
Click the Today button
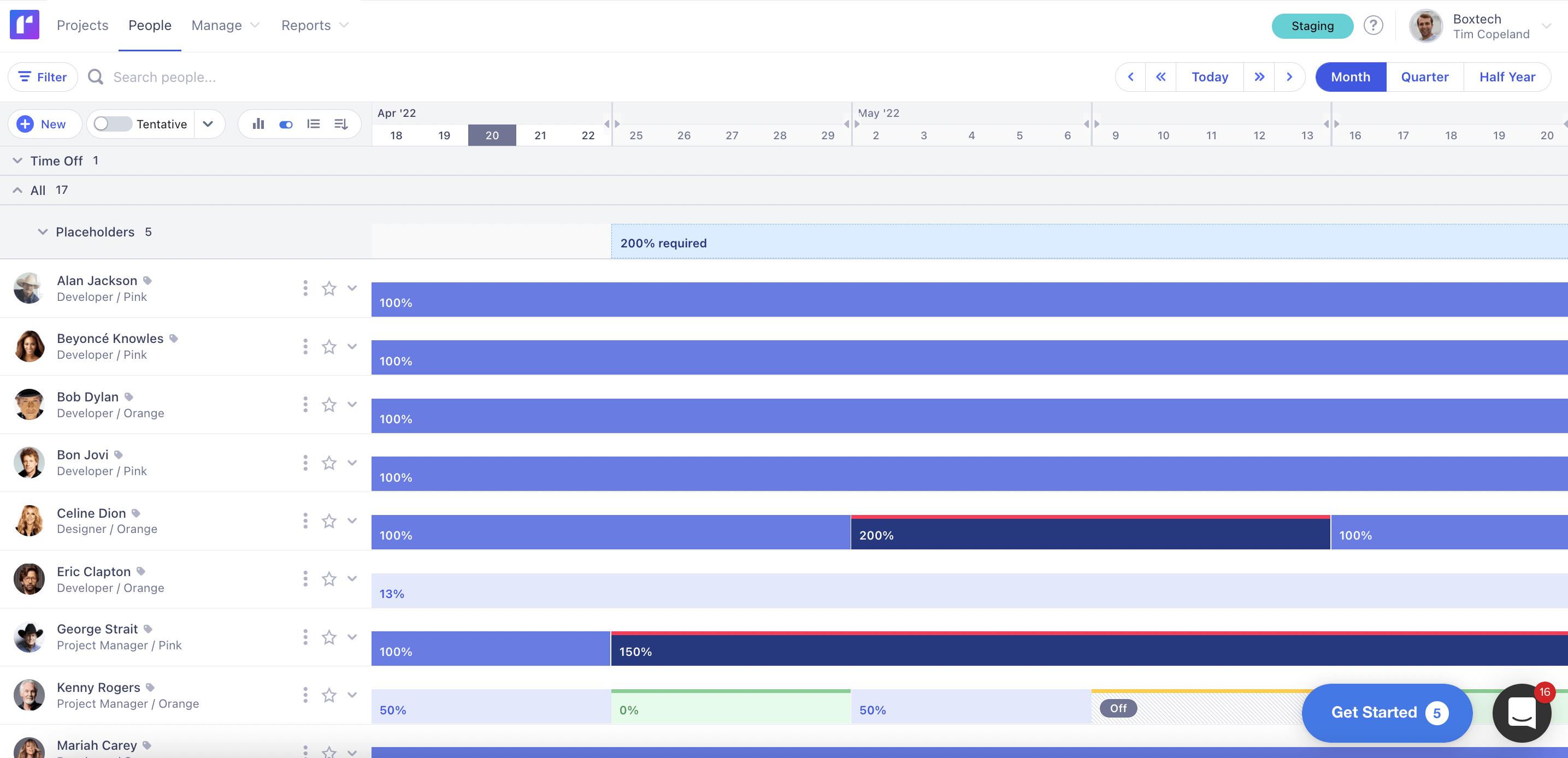(1210, 77)
